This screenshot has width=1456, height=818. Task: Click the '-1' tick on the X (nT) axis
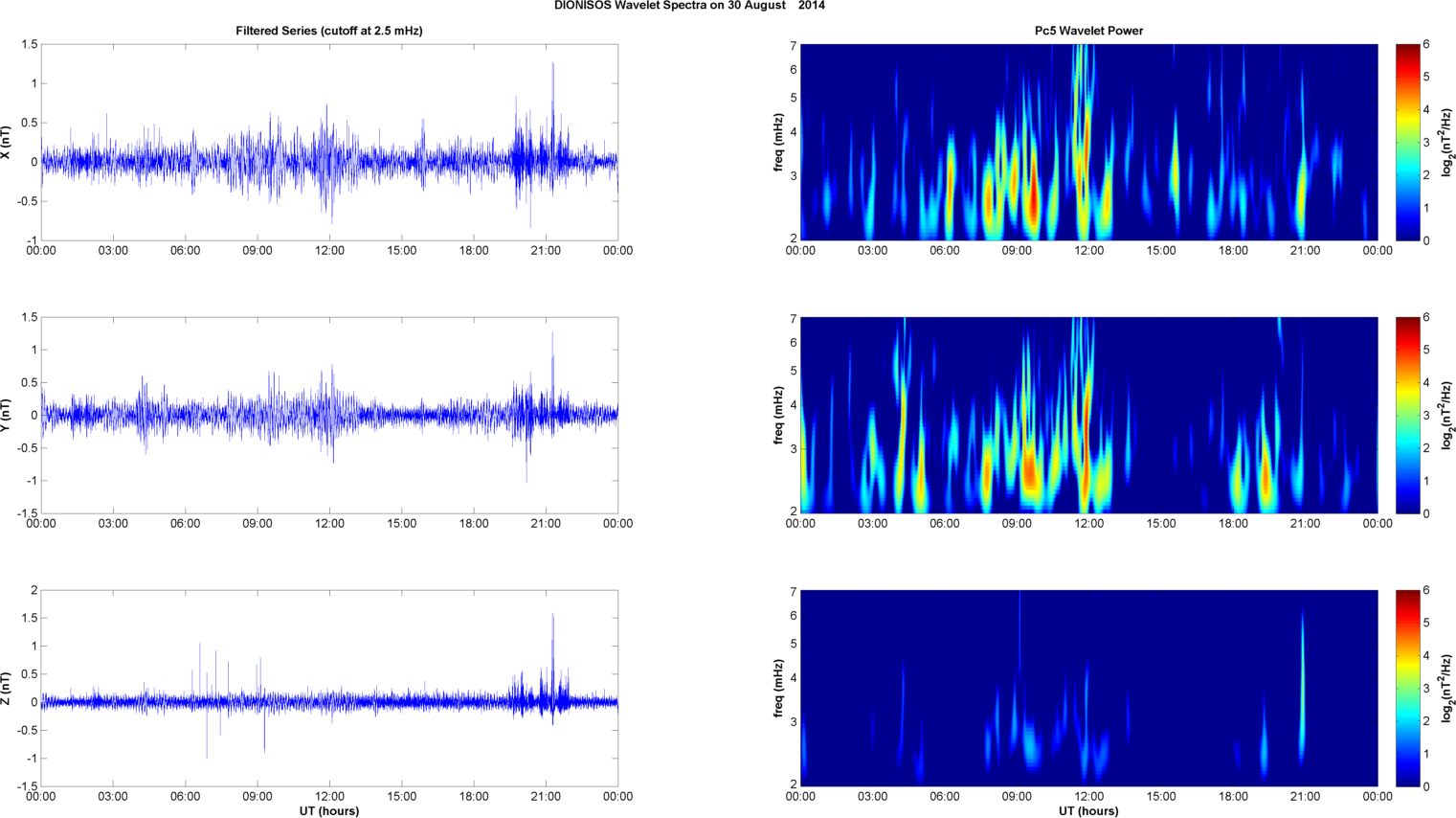pyautogui.click(x=33, y=240)
